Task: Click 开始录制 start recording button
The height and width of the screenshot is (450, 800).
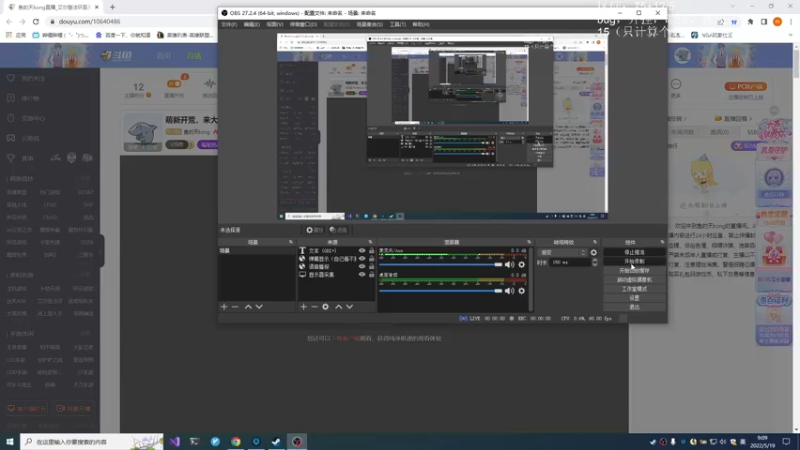Action: point(634,261)
